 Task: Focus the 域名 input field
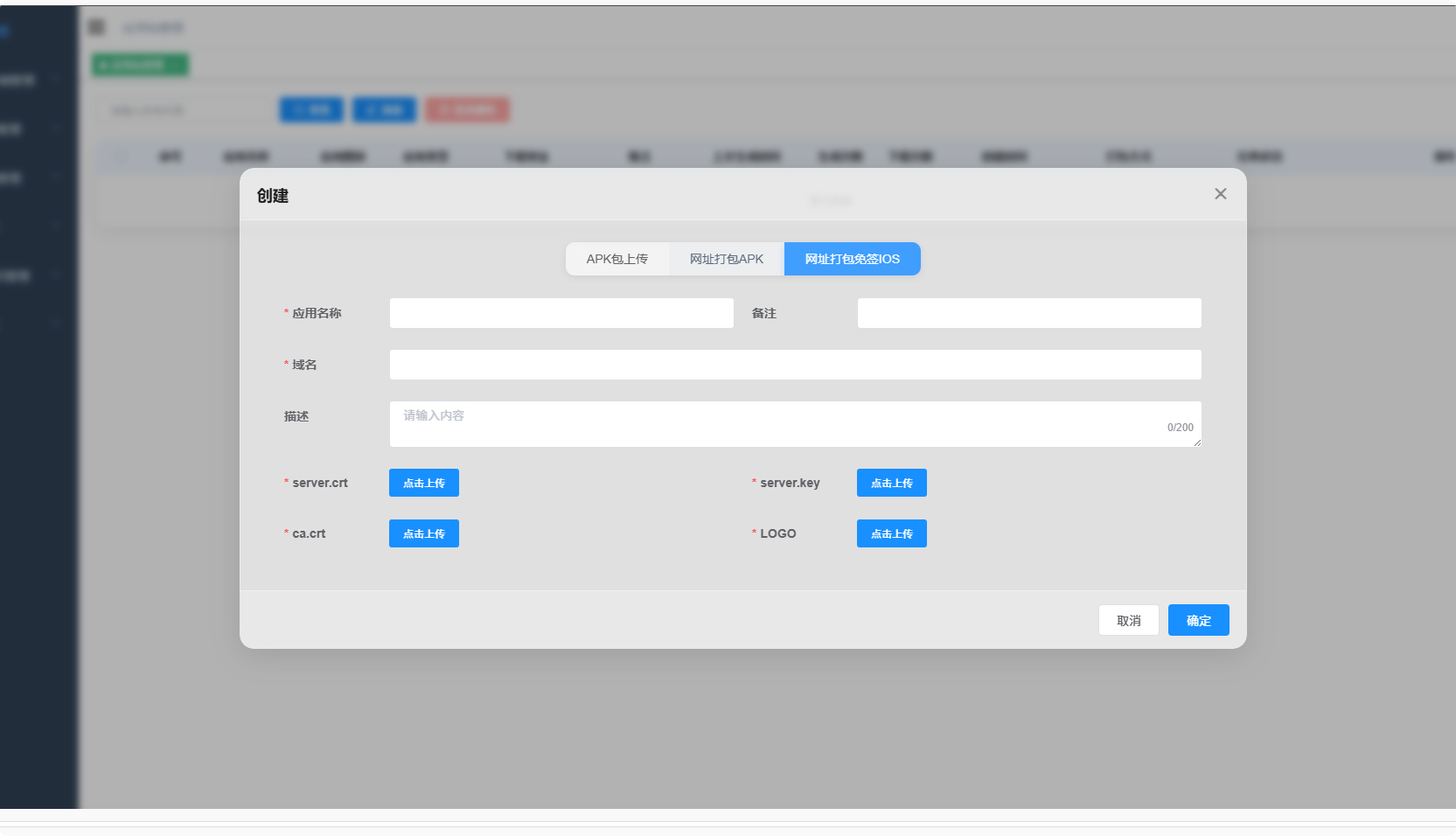click(x=795, y=365)
